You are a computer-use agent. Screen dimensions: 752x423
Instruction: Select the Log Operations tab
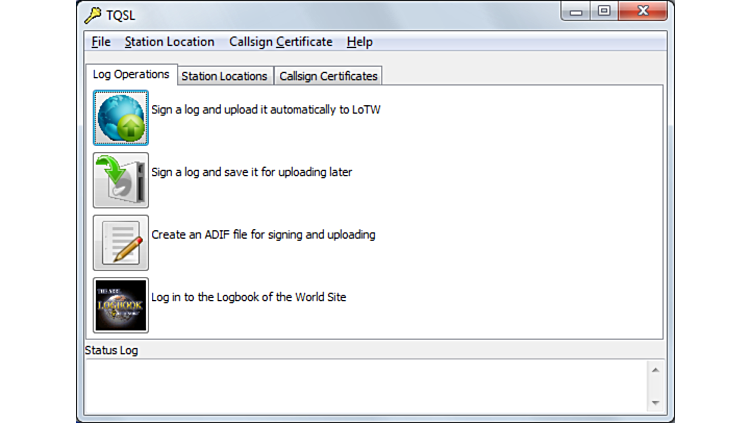click(131, 75)
